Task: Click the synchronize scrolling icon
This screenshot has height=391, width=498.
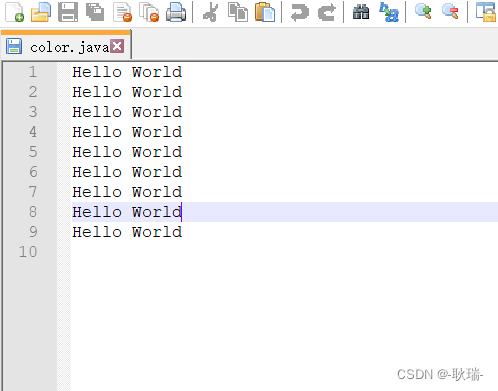Action: pyautogui.click(x=485, y=12)
